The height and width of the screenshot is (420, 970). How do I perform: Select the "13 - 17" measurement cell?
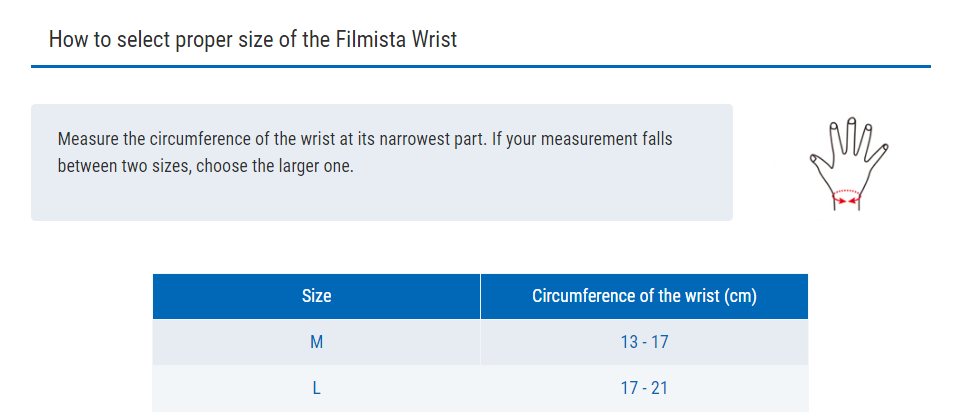(644, 342)
